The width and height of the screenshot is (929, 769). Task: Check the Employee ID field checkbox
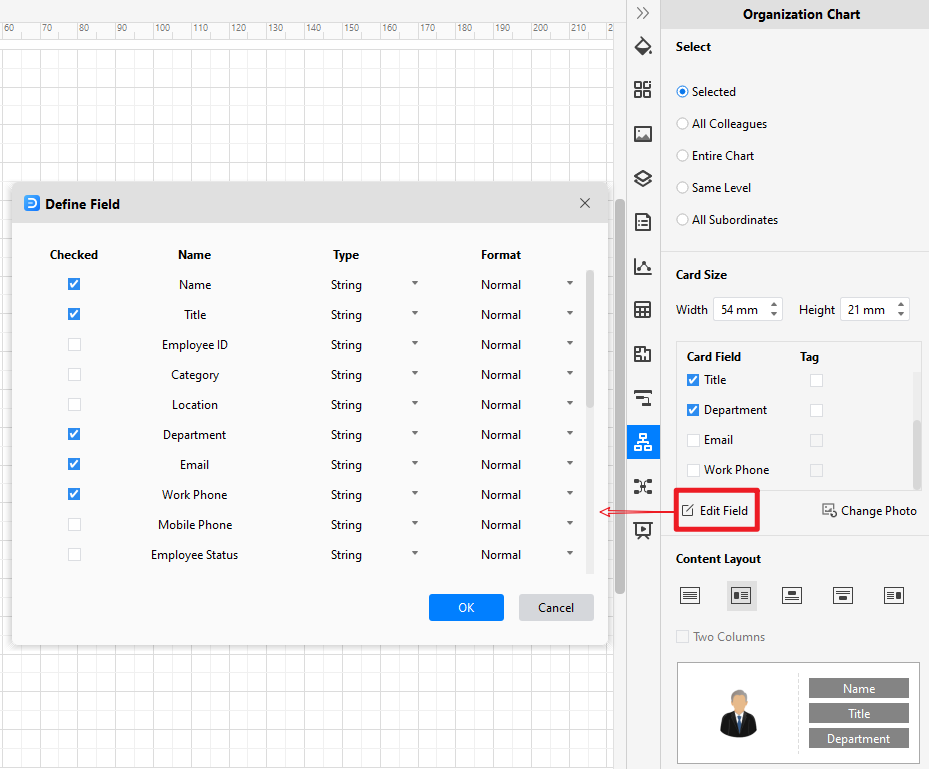74,344
